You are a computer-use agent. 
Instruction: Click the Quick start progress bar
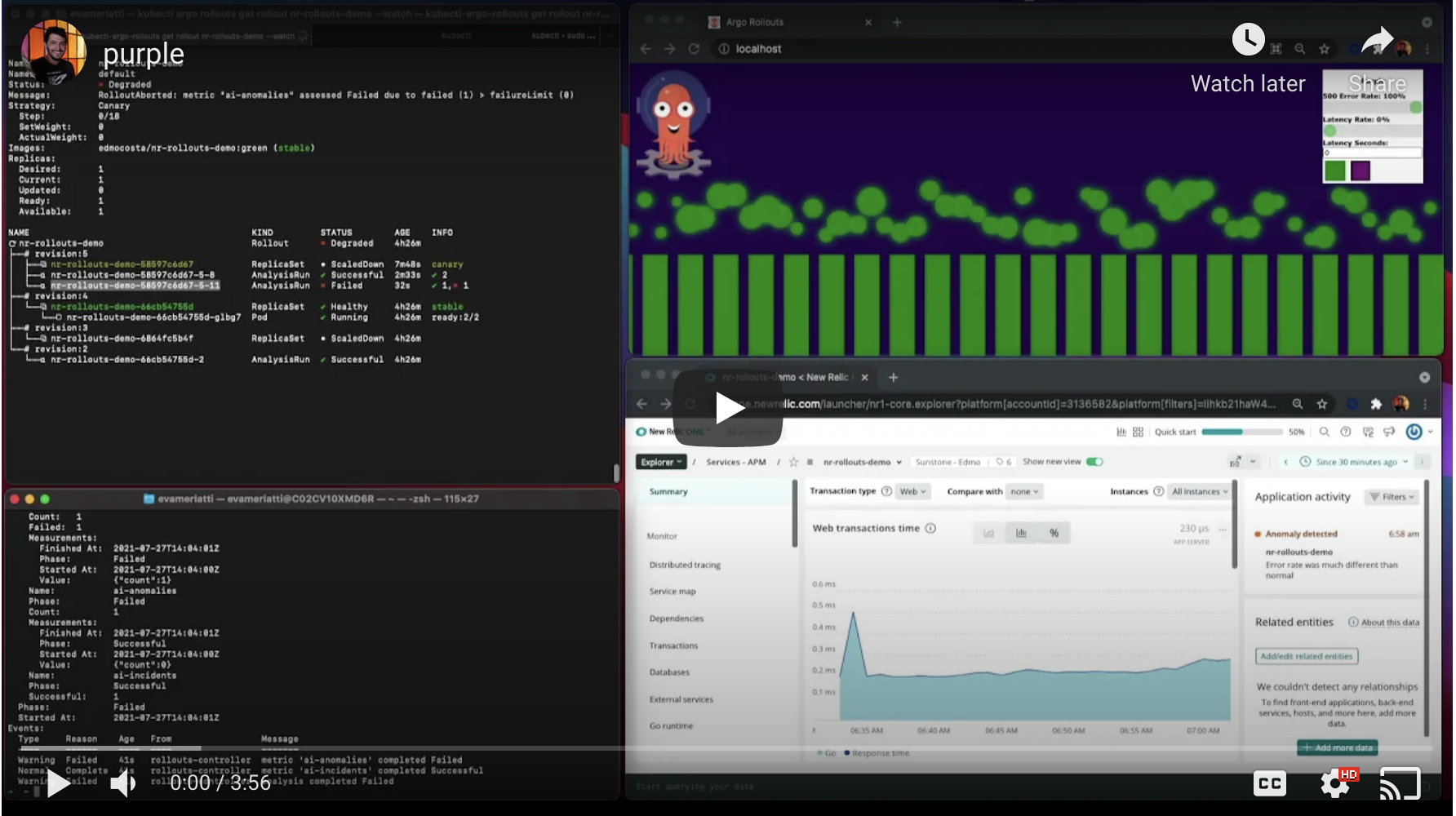(1242, 432)
